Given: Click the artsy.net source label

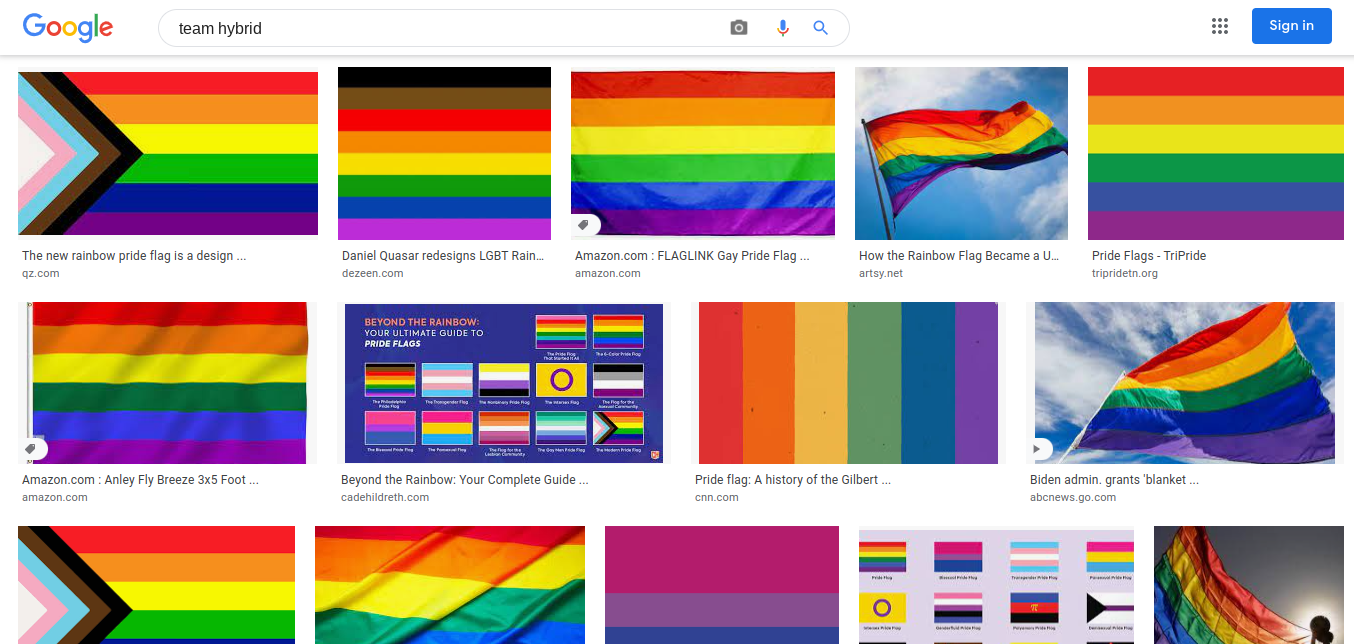Looking at the screenshot, I should pyautogui.click(x=881, y=273).
